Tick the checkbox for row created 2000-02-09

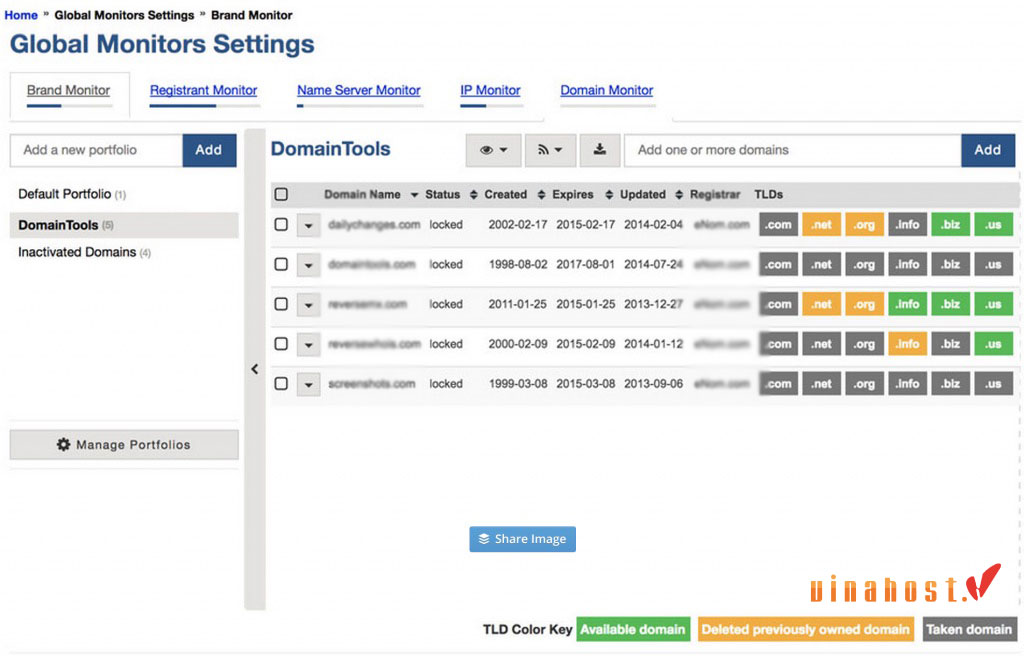coord(281,344)
